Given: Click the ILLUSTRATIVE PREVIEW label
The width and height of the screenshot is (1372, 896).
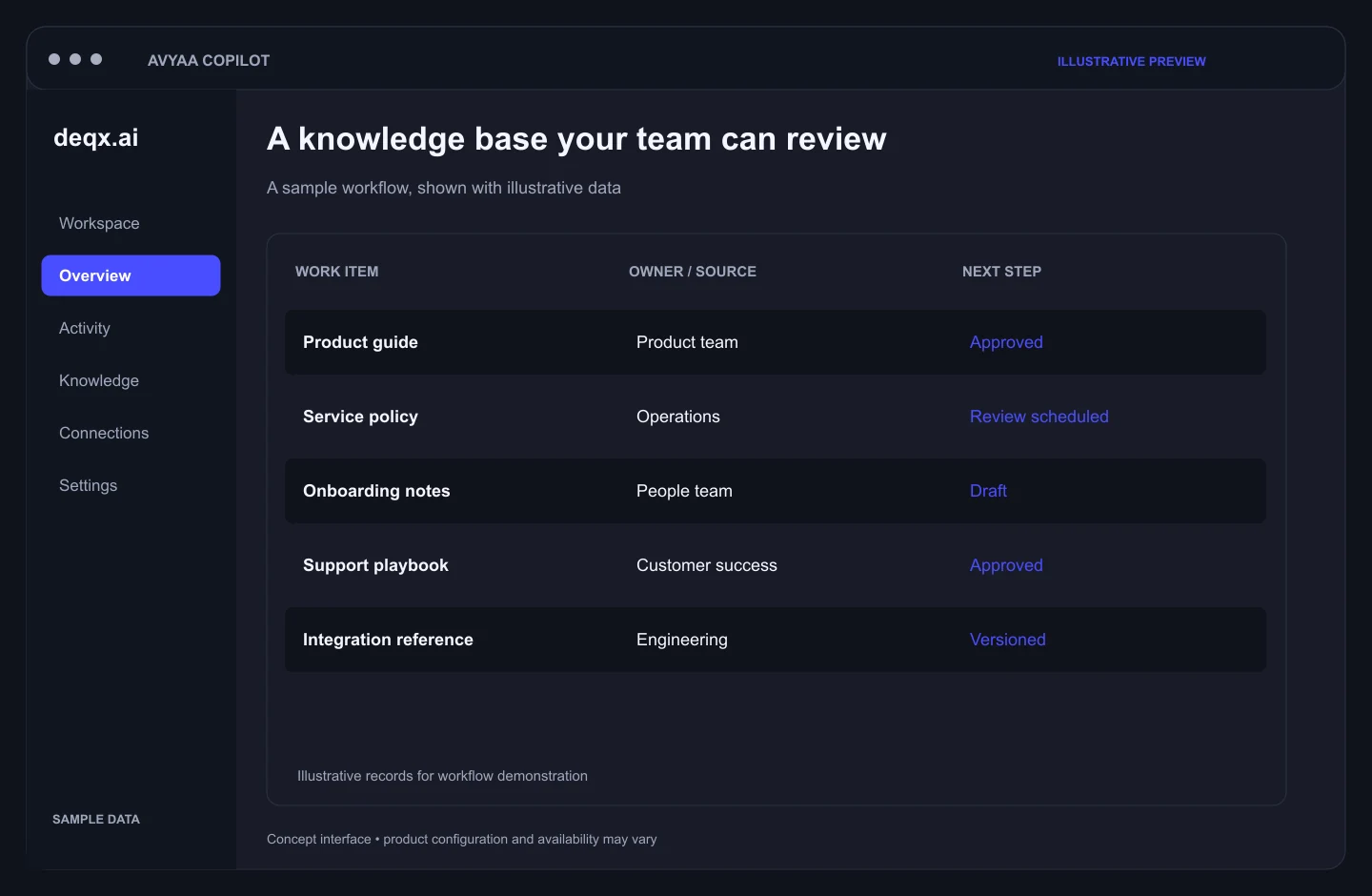Looking at the screenshot, I should (1132, 61).
